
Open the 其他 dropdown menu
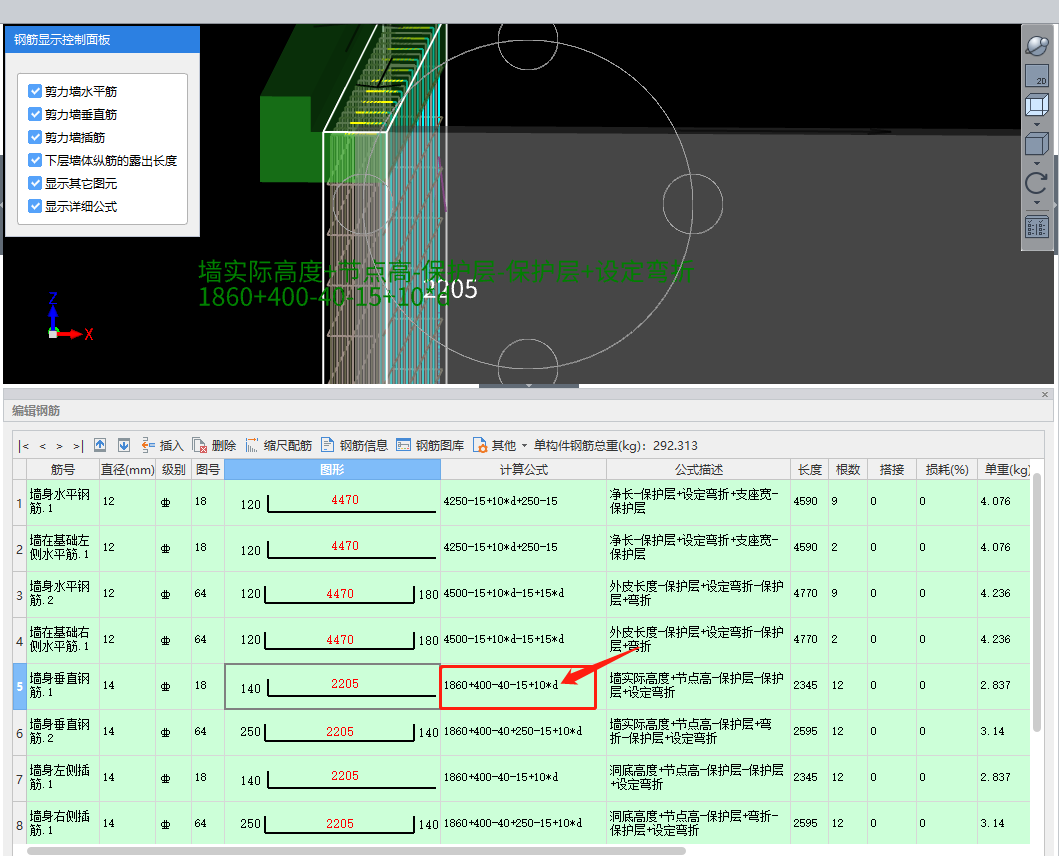click(x=500, y=445)
